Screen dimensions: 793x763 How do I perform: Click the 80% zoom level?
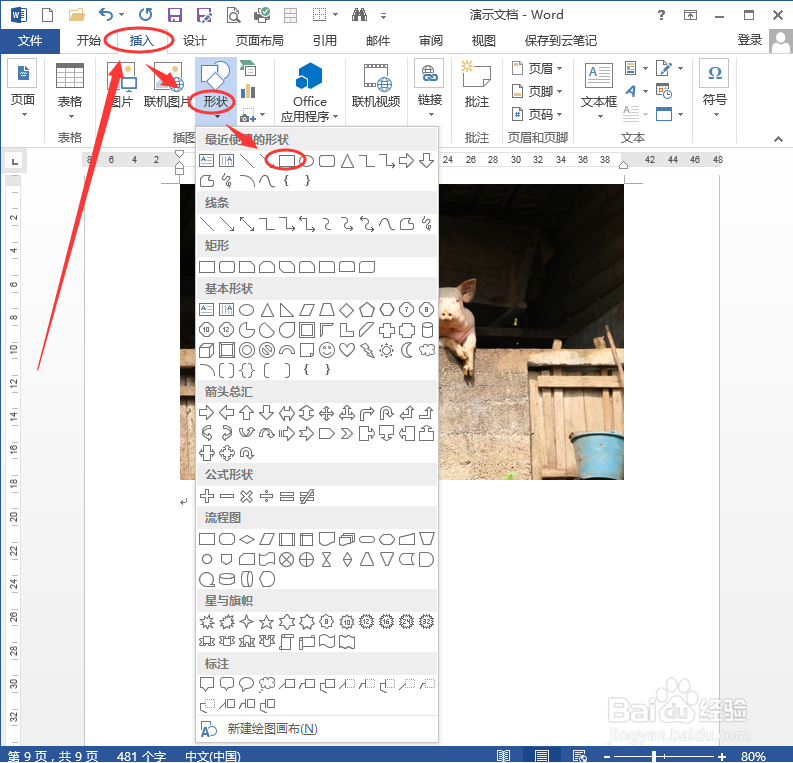[x=753, y=756]
